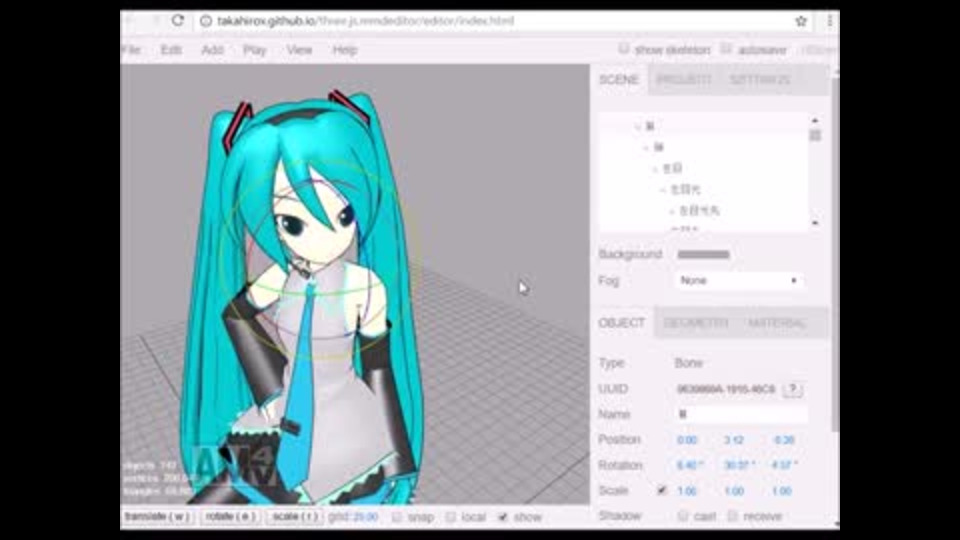Image resolution: width=960 pixels, height=540 pixels.
Task: Select the Scale Y value 1.00
Action: click(x=734, y=491)
